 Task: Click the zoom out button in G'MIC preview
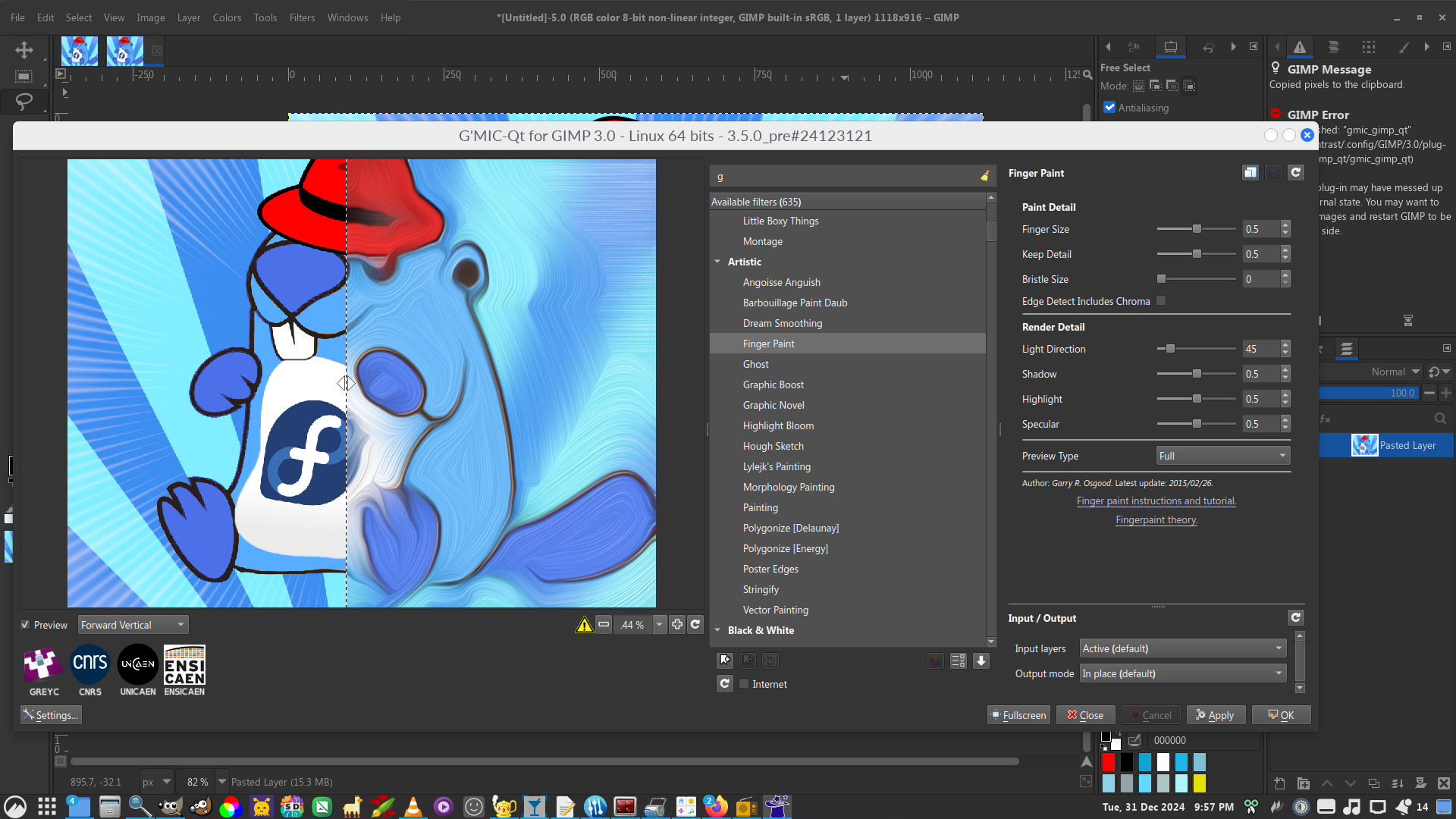pos(604,625)
